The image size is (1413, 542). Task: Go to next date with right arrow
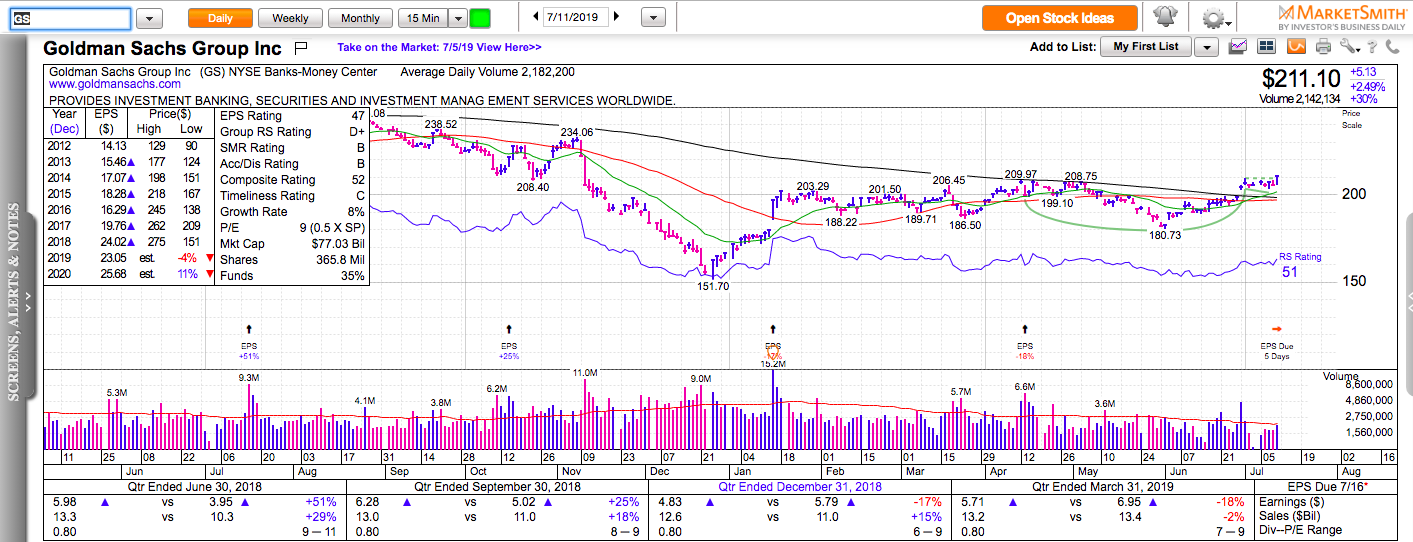pos(617,17)
